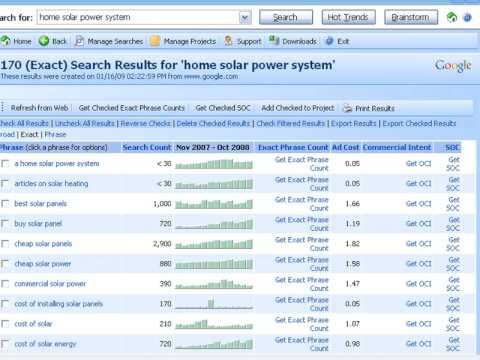This screenshot has height=360, width=480.
Task: Click the Reverse Checks link
Action: click(145, 123)
